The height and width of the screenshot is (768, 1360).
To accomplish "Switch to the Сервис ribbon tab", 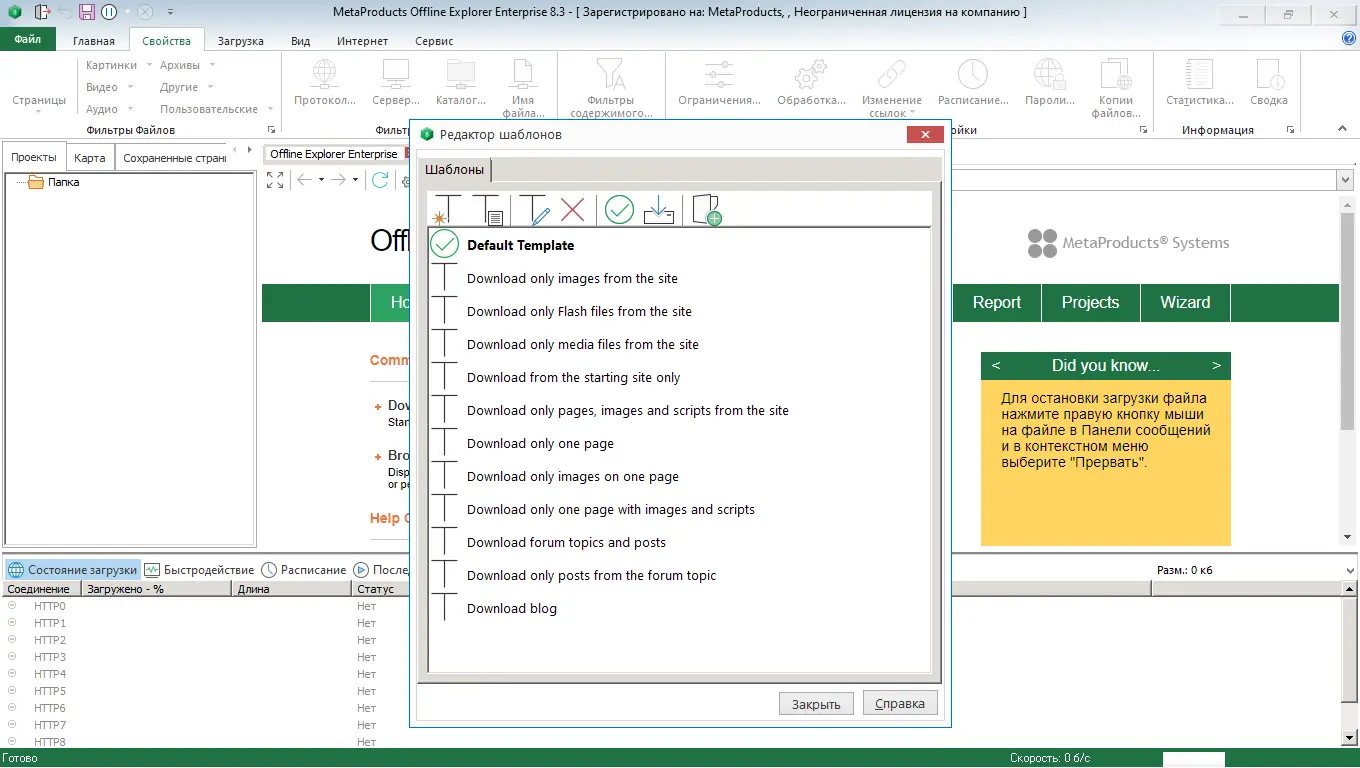I will tap(434, 41).
